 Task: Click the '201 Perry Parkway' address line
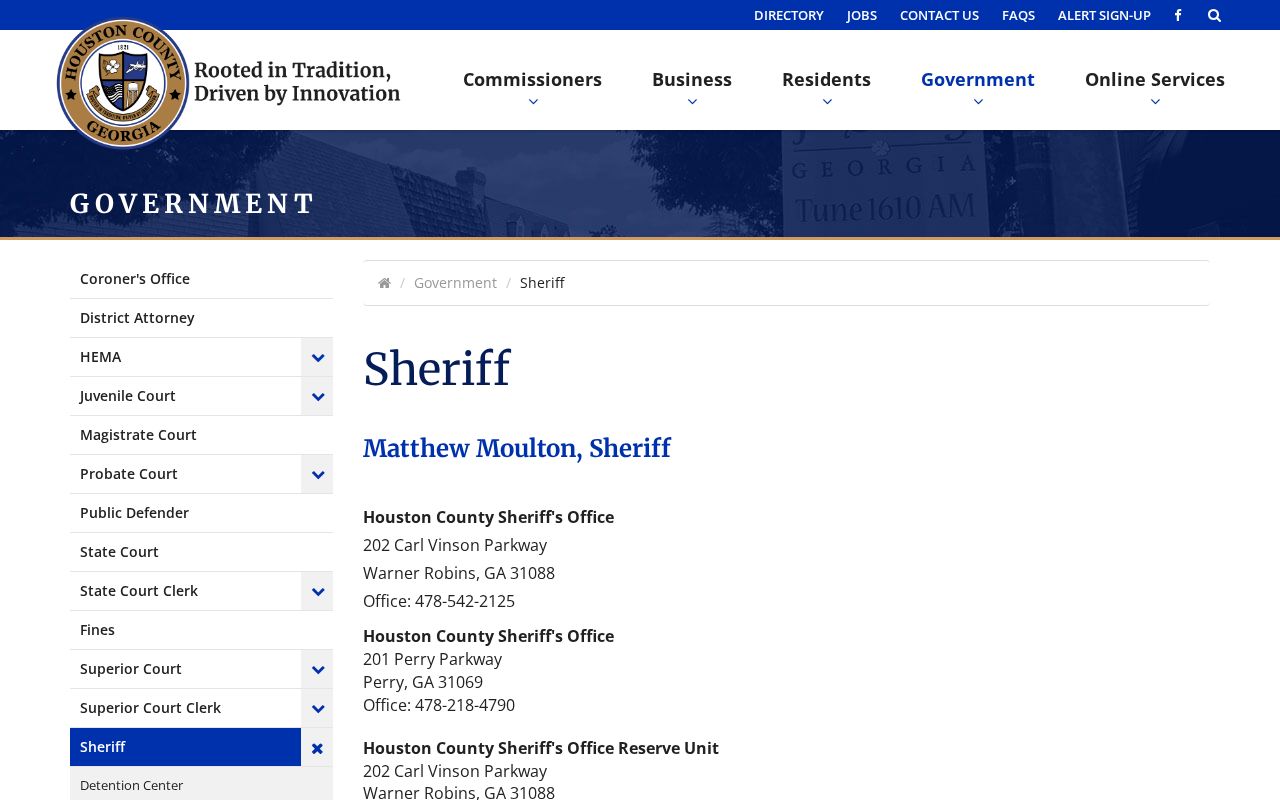432,659
